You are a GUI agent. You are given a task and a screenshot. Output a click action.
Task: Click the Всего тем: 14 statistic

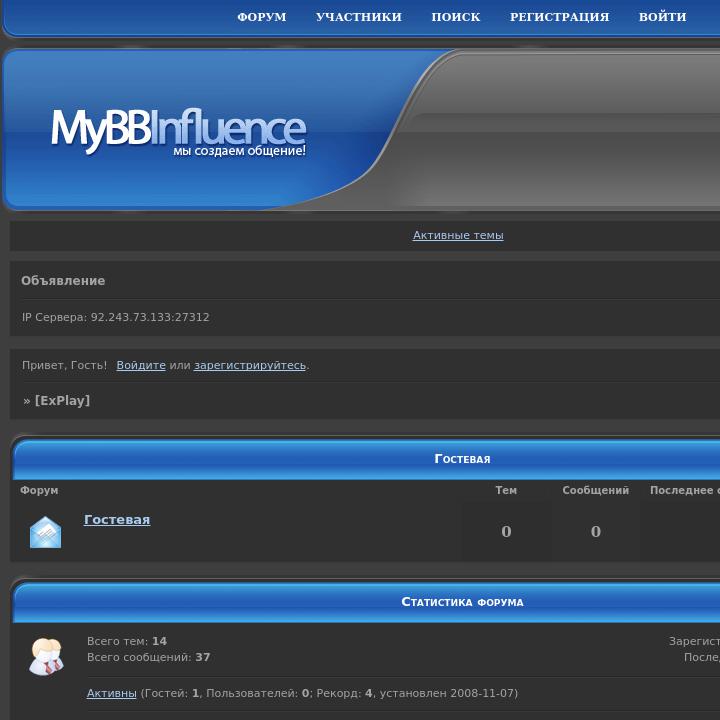coord(127,641)
